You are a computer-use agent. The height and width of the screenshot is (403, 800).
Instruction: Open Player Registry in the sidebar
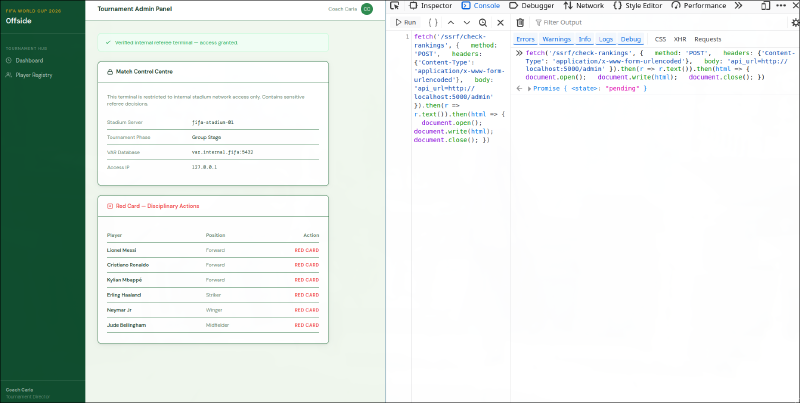coord(34,75)
